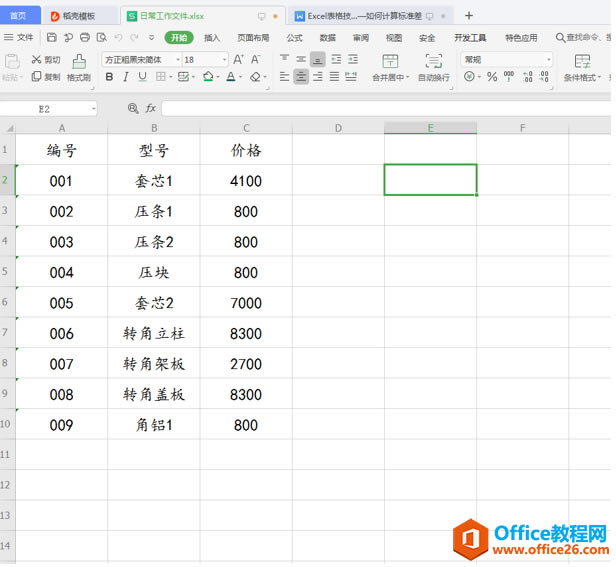Screen dimensions: 616x567
Task: Open font name dropdown 方正粗黑宋简体
Action: click(x=178, y=60)
